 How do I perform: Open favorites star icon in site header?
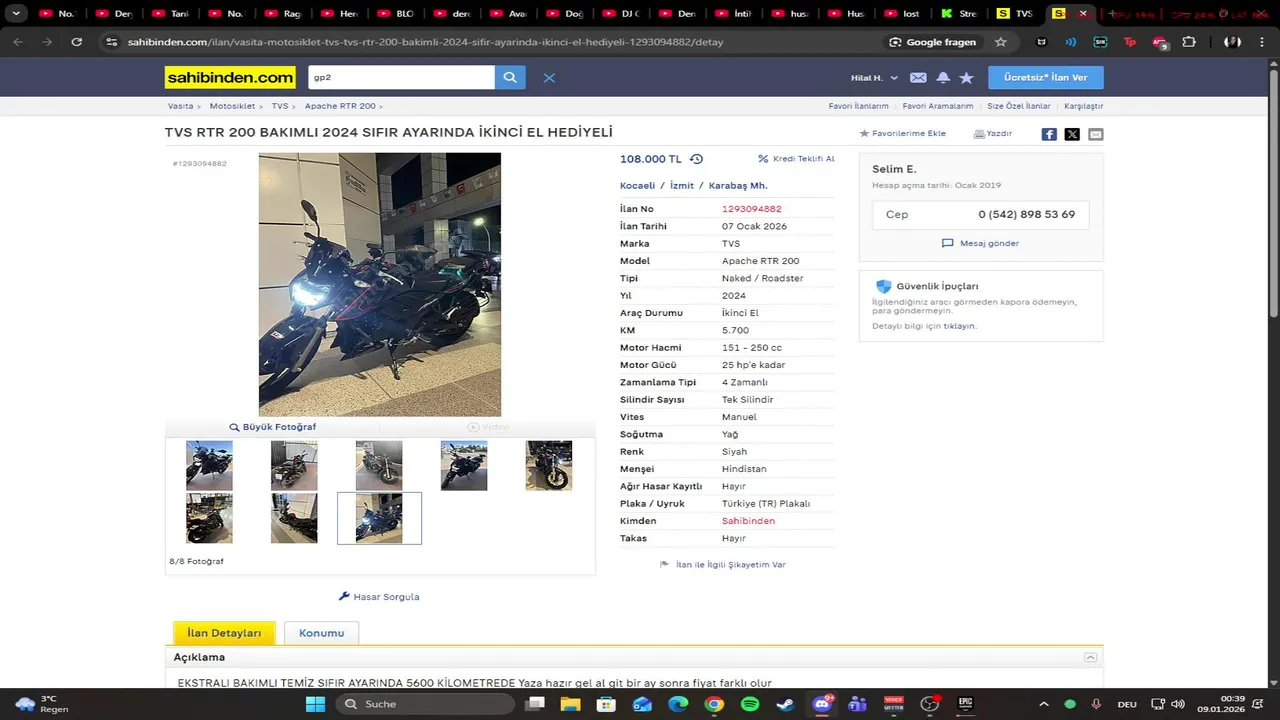pos(966,77)
